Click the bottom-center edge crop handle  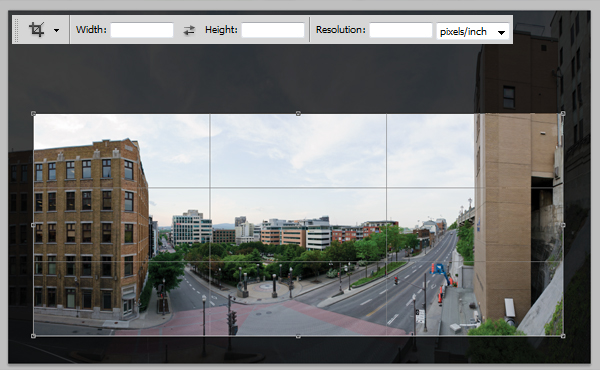pyautogui.click(x=298, y=336)
